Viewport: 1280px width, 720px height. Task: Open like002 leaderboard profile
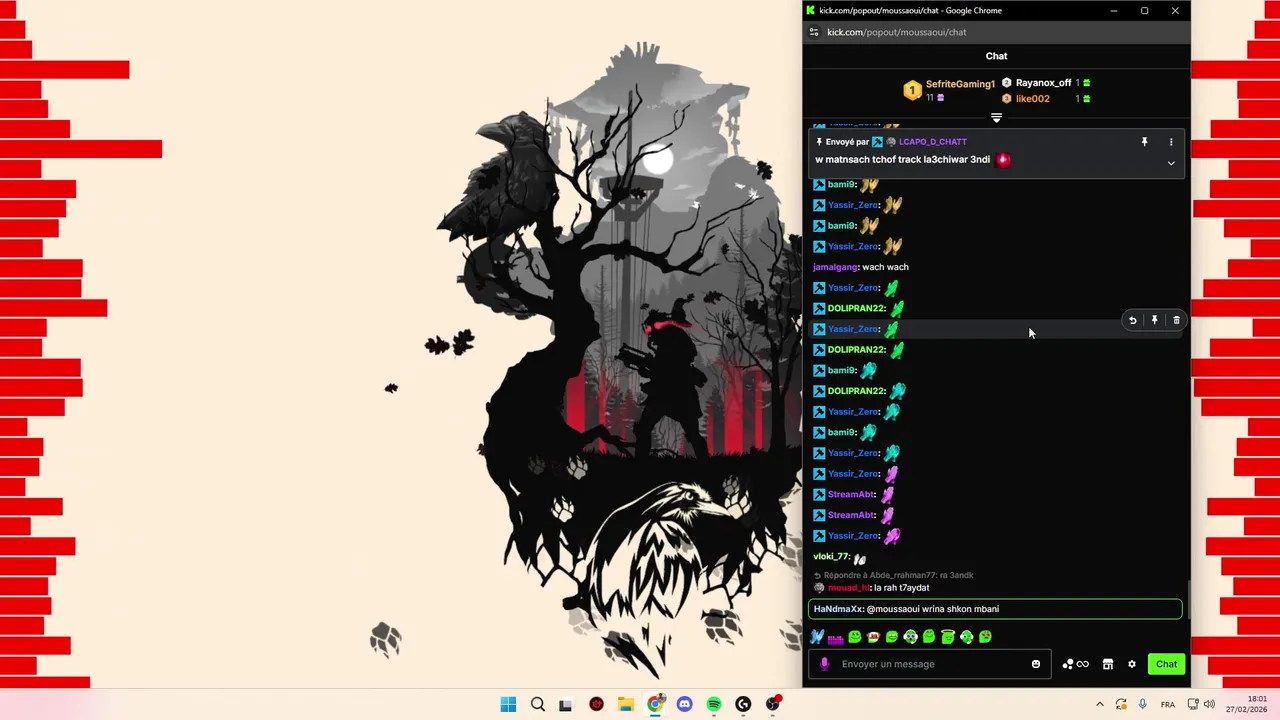click(x=1033, y=99)
